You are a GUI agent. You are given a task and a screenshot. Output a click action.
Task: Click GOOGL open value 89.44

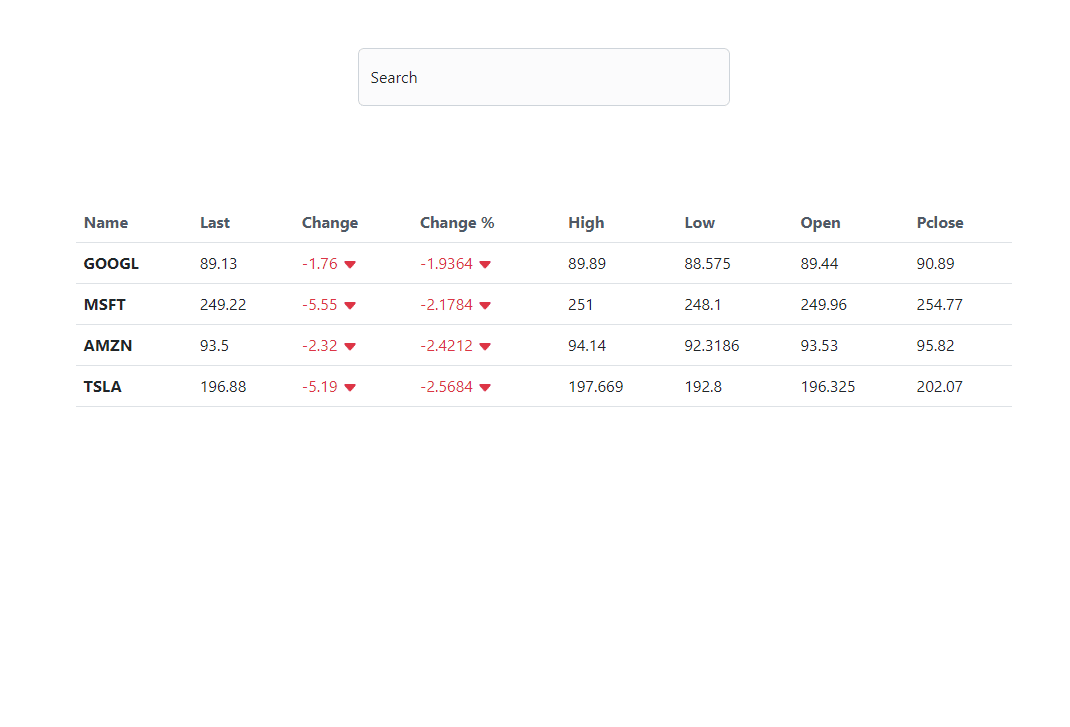click(x=820, y=263)
